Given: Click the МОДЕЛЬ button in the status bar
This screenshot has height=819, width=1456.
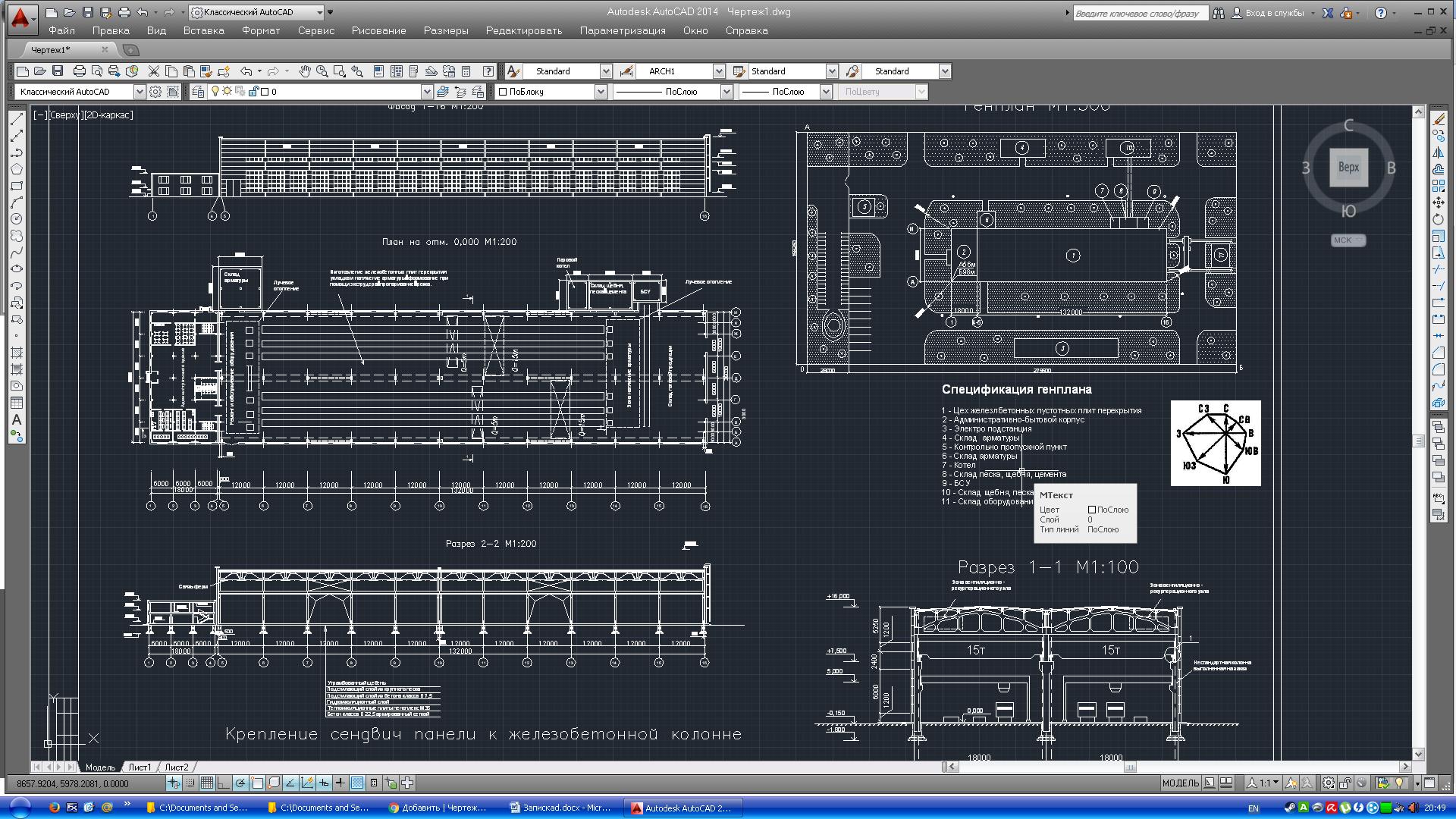Looking at the screenshot, I should [1181, 783].
